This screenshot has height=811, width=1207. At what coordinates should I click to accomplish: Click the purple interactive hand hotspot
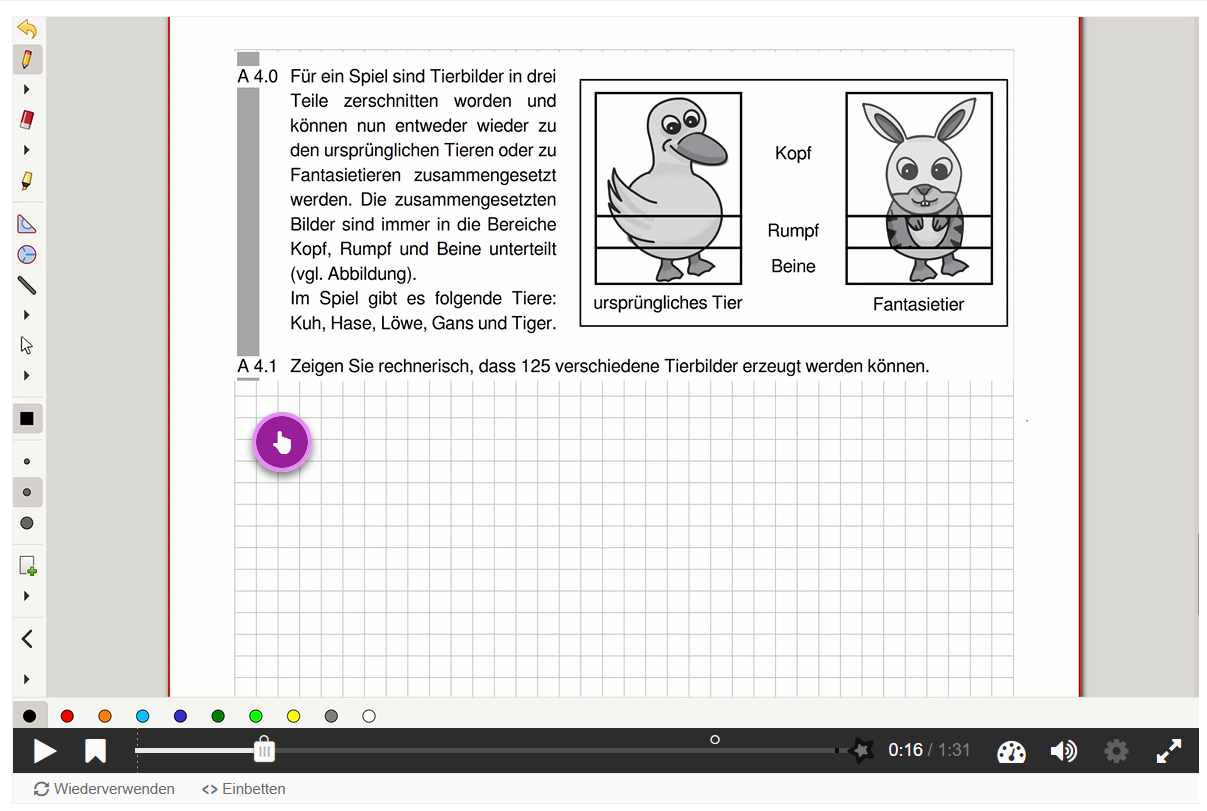tap(282, 442)
